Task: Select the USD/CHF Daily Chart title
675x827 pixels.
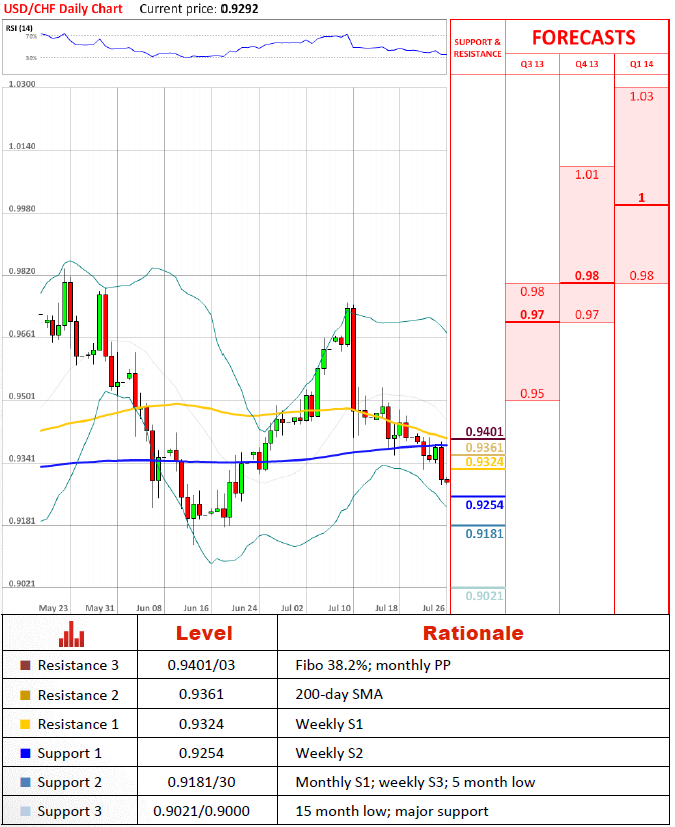Action: coord(63,9)
